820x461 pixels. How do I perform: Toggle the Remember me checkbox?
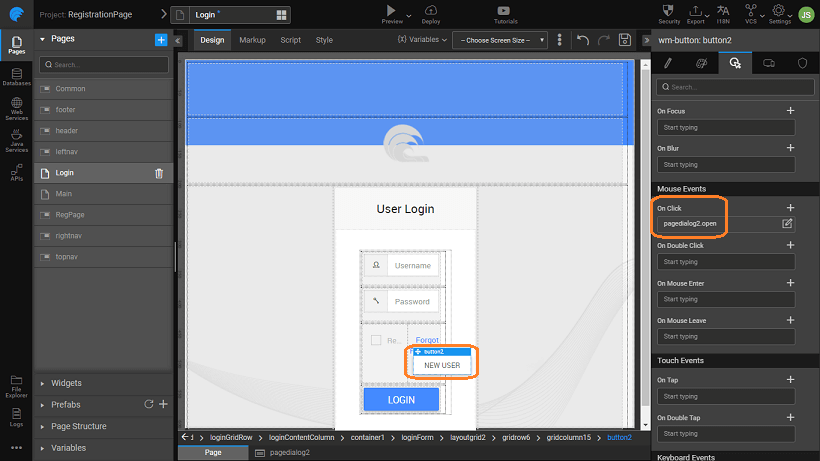(375, 340)
